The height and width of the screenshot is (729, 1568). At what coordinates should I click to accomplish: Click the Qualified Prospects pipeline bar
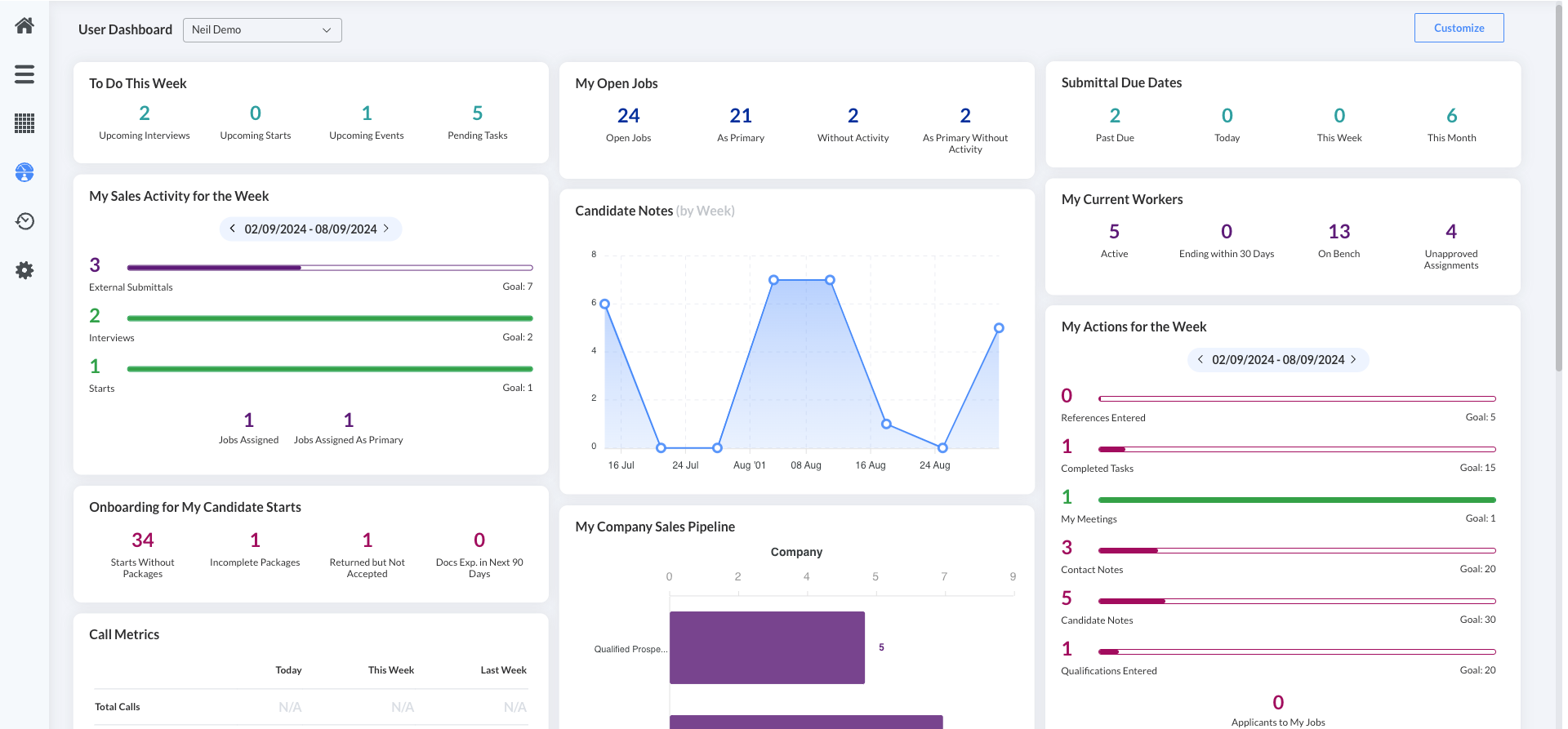point(767,647)
